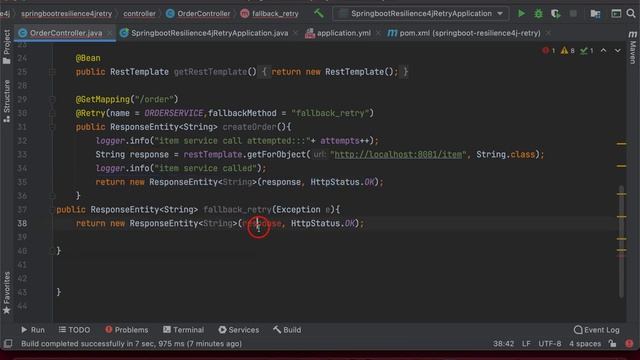Click HttpStatus.OK on line 38
640x360 pixels.
322,223
